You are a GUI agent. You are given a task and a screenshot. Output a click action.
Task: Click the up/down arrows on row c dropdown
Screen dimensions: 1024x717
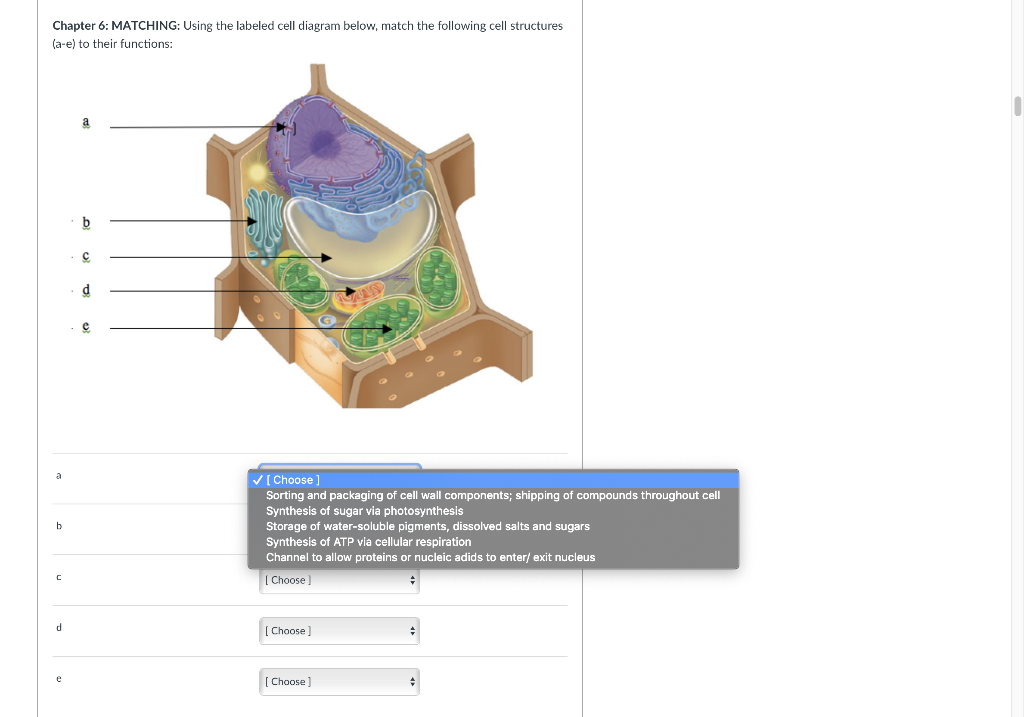410,580
